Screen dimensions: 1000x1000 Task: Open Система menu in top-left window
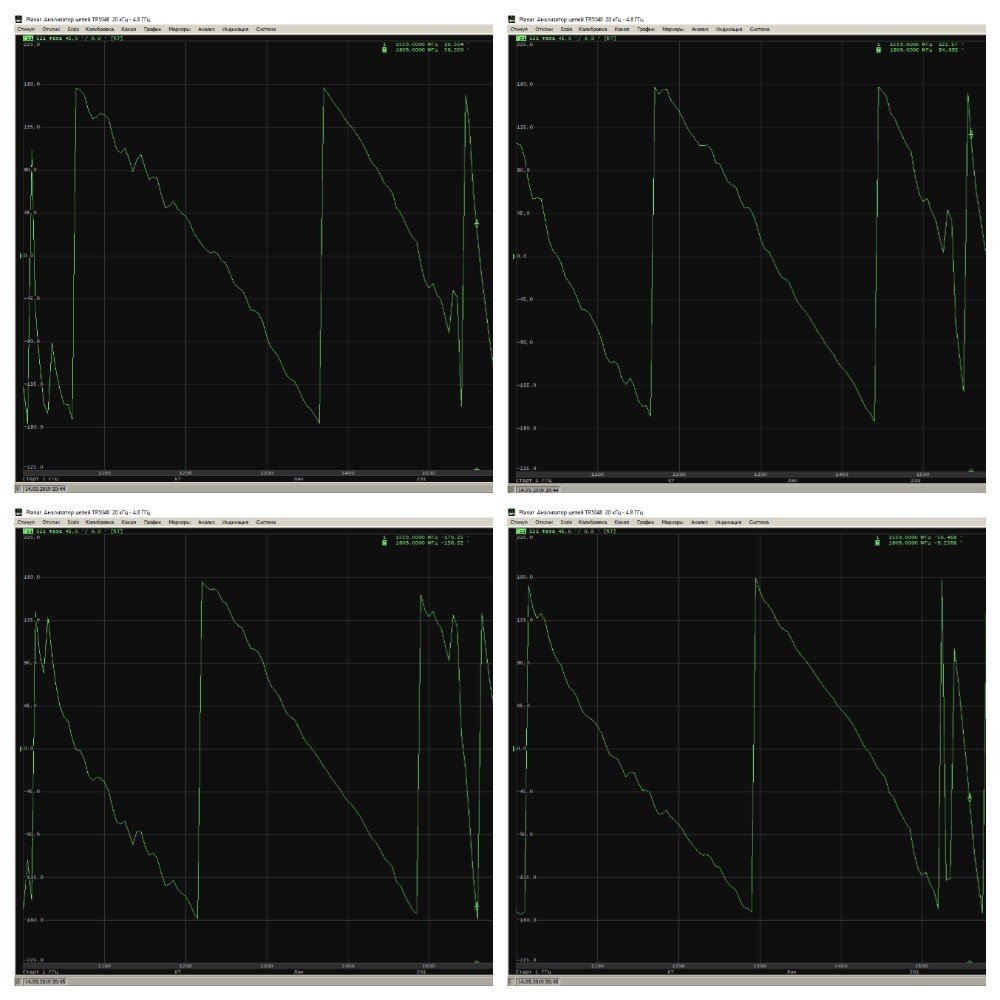click(x=266, y=29)
